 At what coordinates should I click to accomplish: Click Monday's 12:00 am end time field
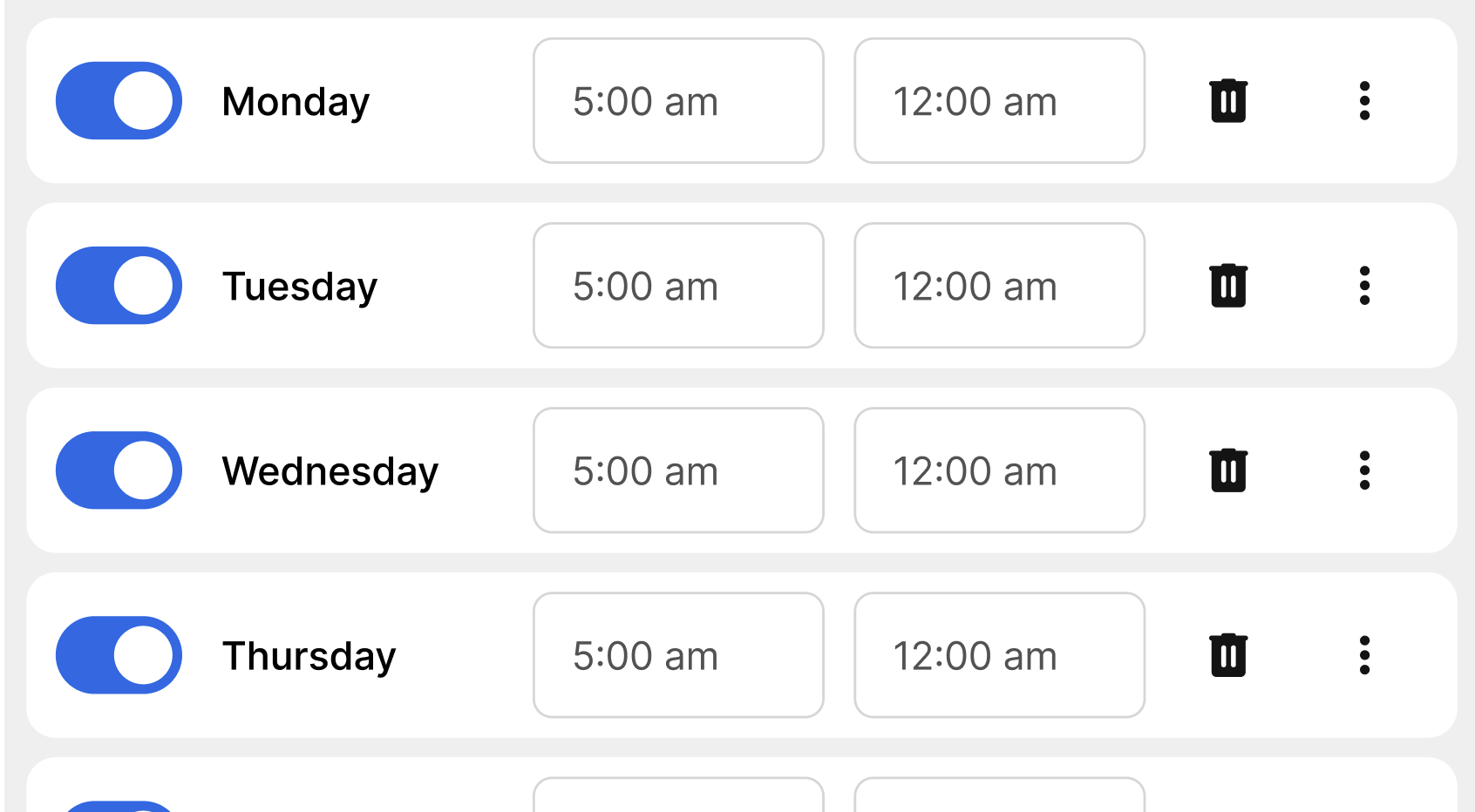[x=999, y=101]
